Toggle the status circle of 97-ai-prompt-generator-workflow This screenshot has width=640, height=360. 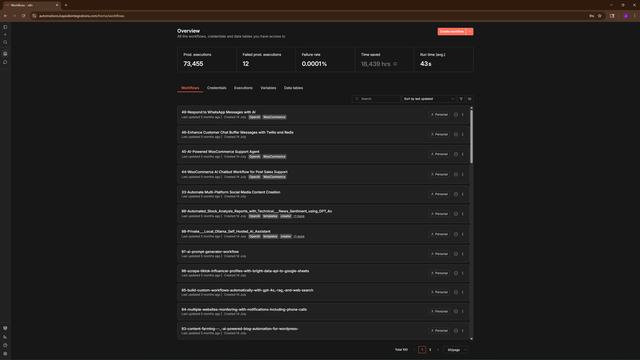click(456, 254)
